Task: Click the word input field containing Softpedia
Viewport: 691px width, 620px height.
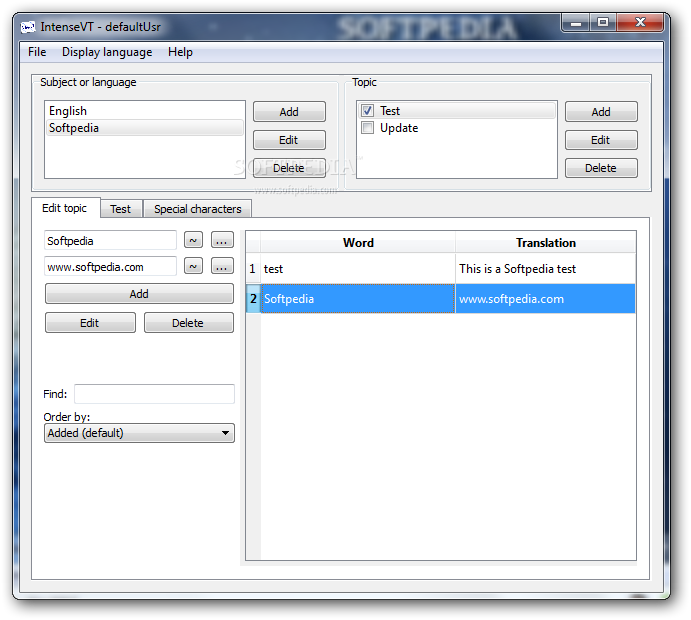Action: [x=110, y=241]
